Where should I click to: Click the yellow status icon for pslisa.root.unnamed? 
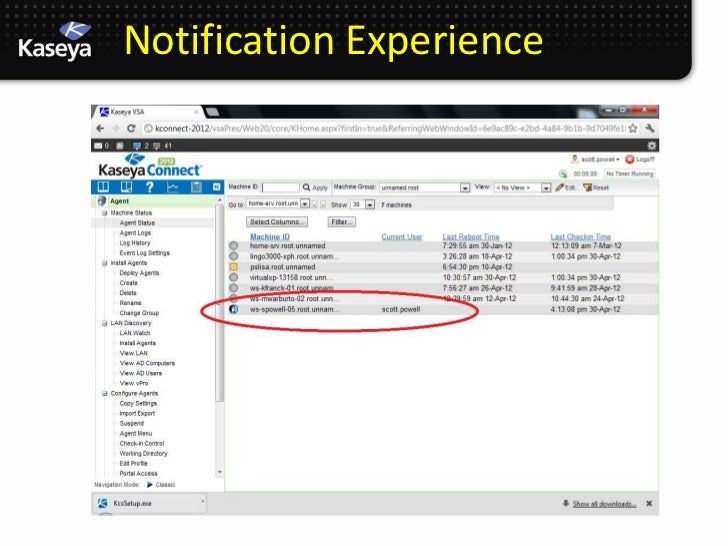coord(234,267)
